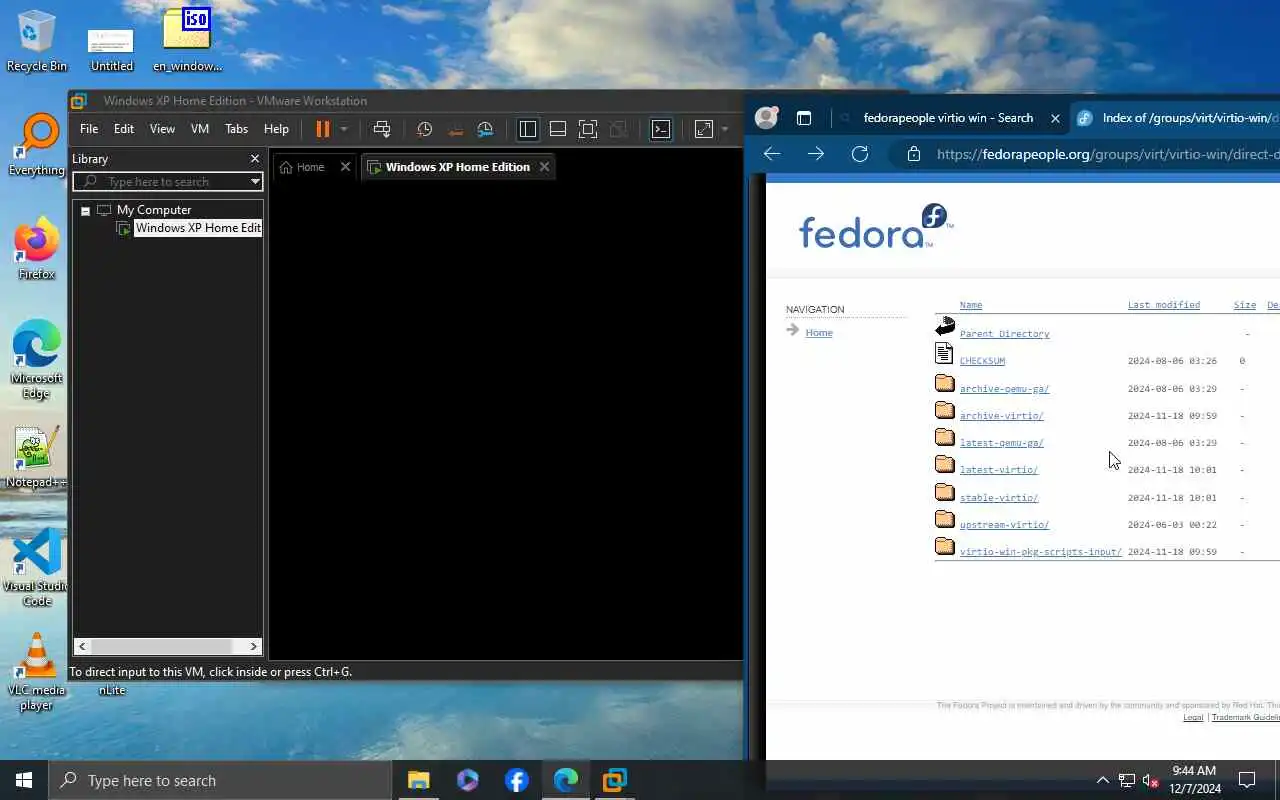Take a snapshot of the virtual machine
This screenshot has height=800, width=1280.
pyautogui.click(x=424, y=129)
